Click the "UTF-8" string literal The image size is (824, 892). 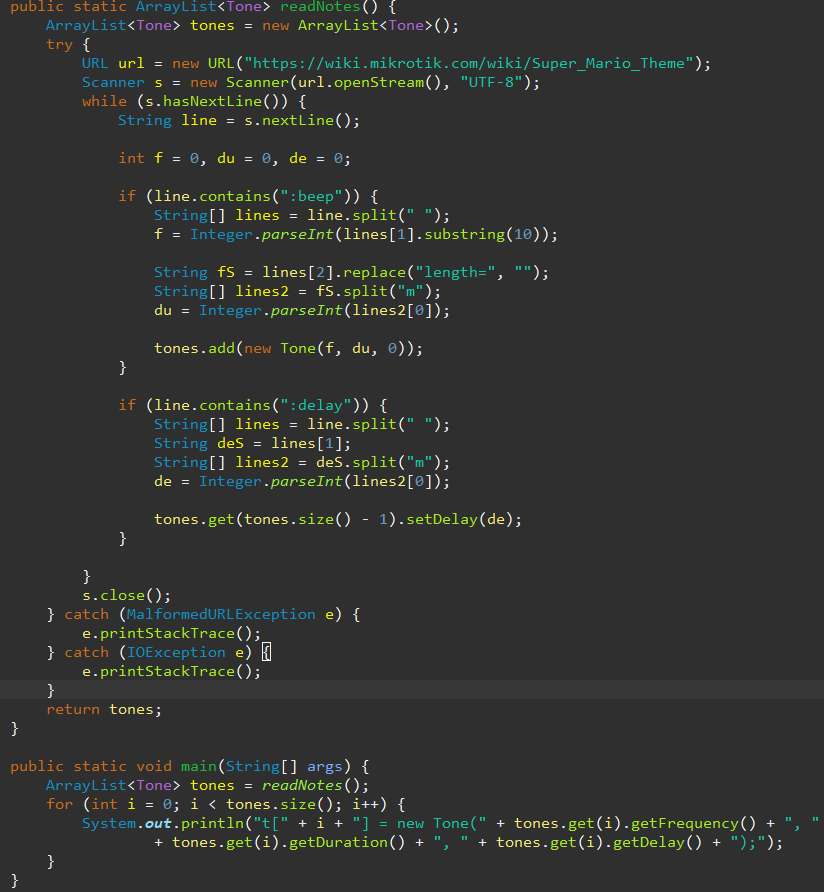(492, 82)
